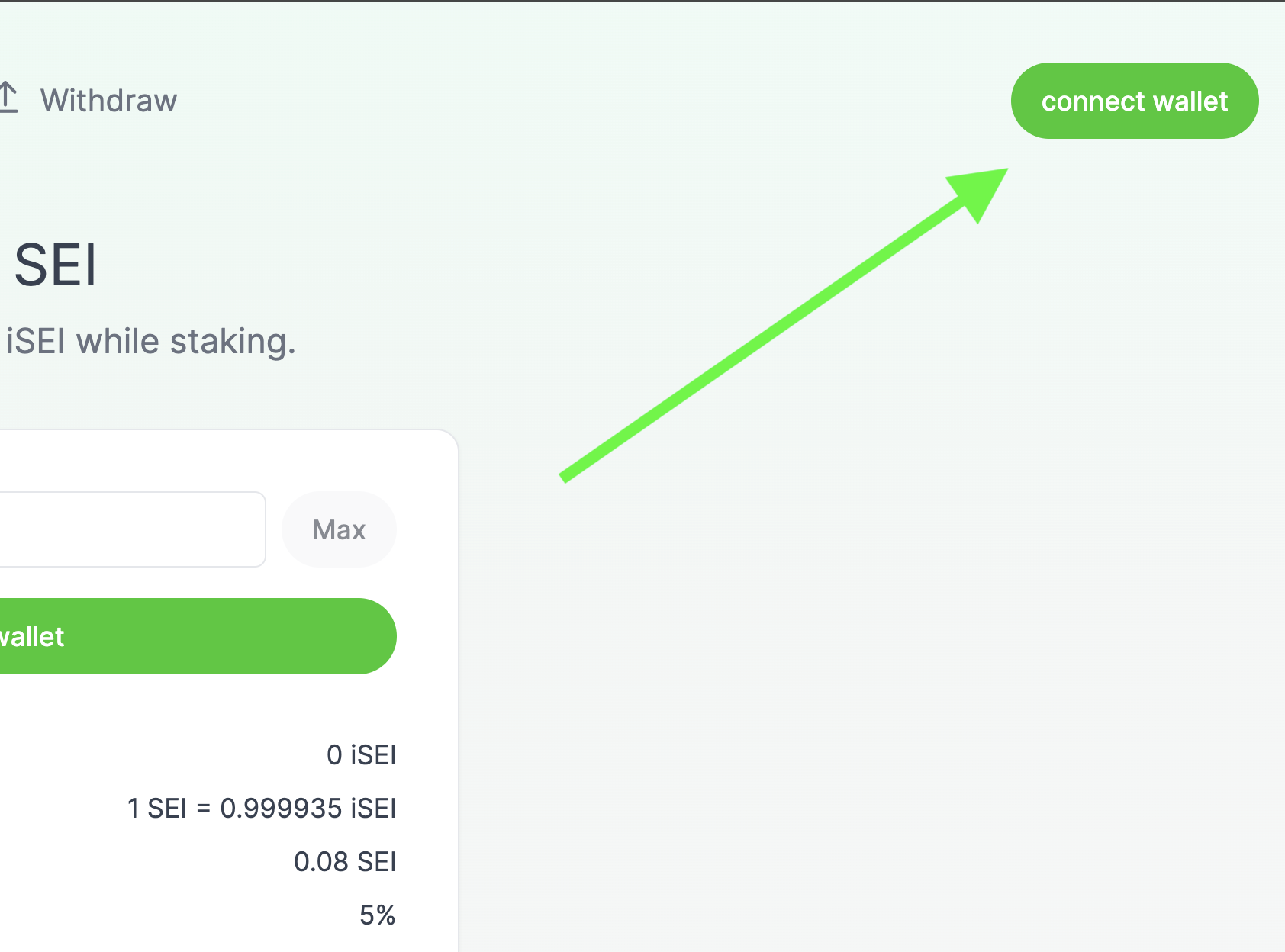
Task: Click the Withdraw upload arrow icon
Action: click(x=8, y=98)
